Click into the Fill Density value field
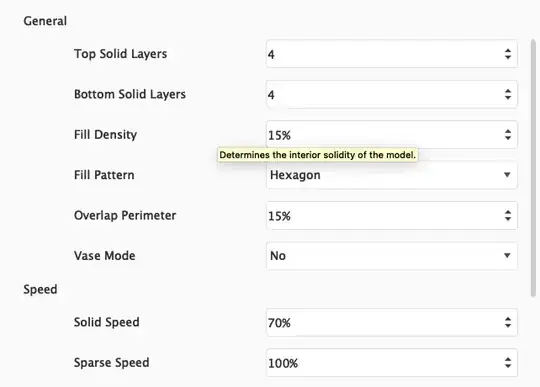Screen dimensions: 540x387 point(392,135)
